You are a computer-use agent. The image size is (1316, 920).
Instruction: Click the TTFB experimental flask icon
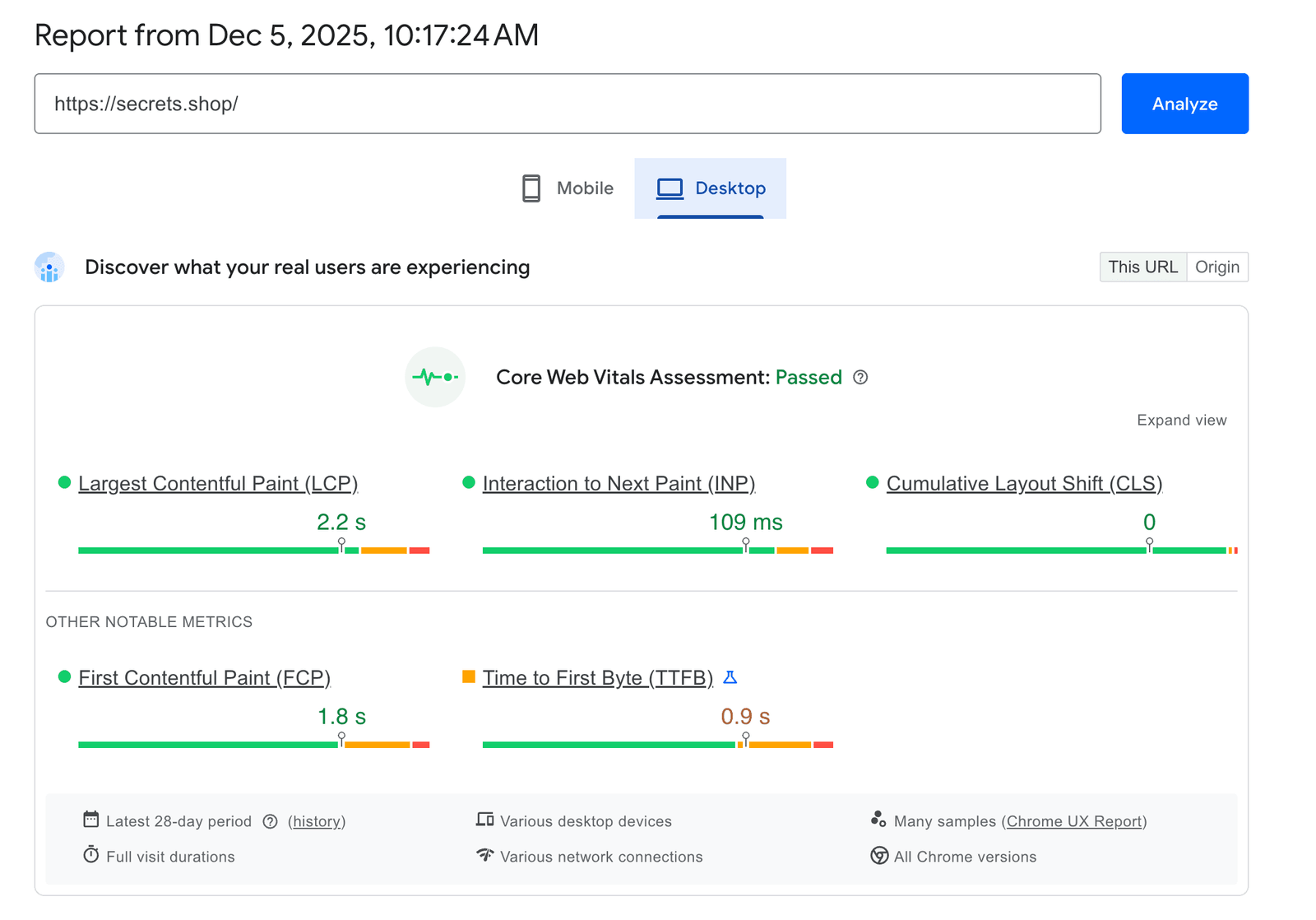pyautogui.click(x=730, y=677)
